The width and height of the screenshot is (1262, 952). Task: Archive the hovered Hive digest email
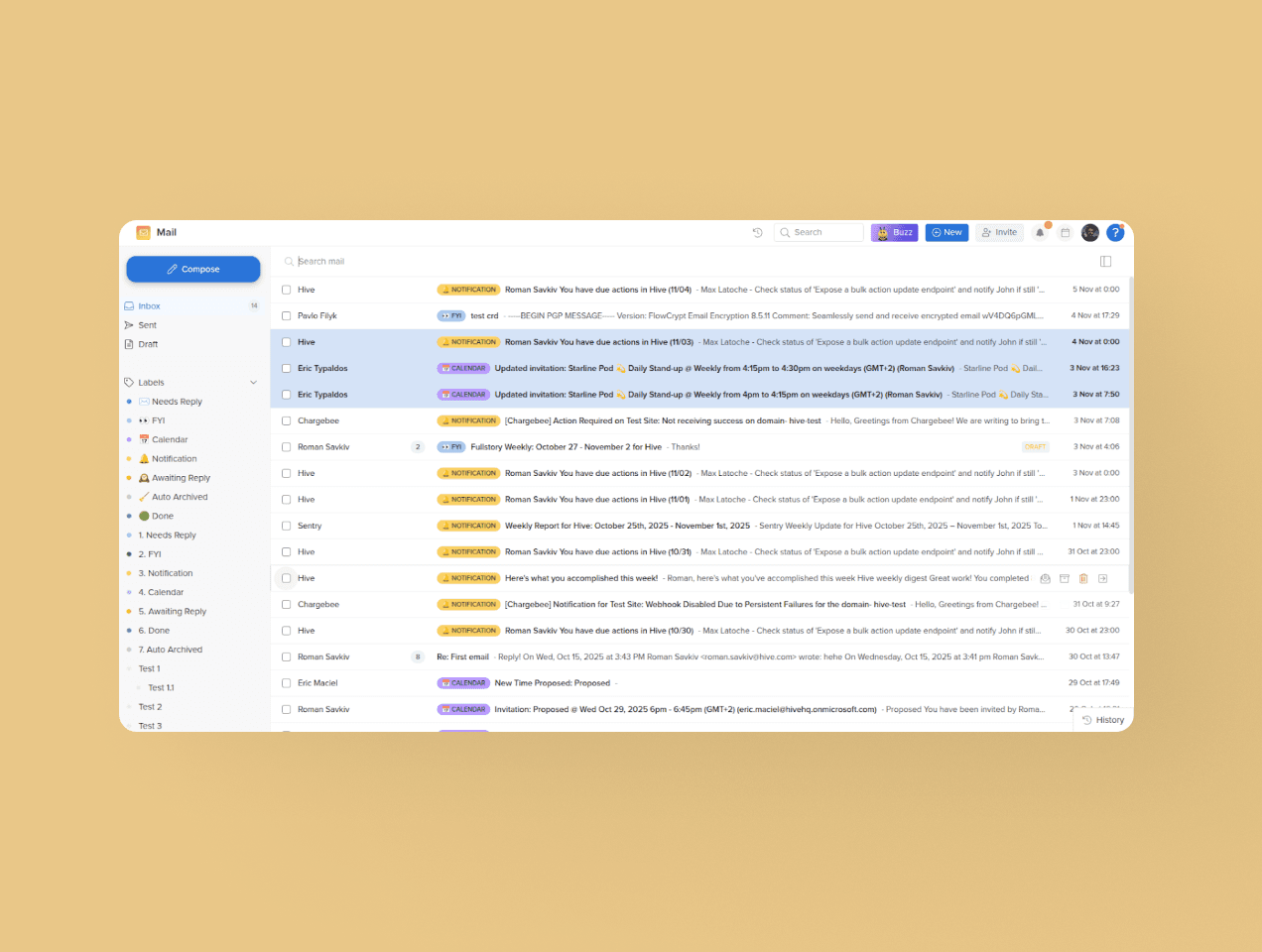click(x=1064, y=578)
